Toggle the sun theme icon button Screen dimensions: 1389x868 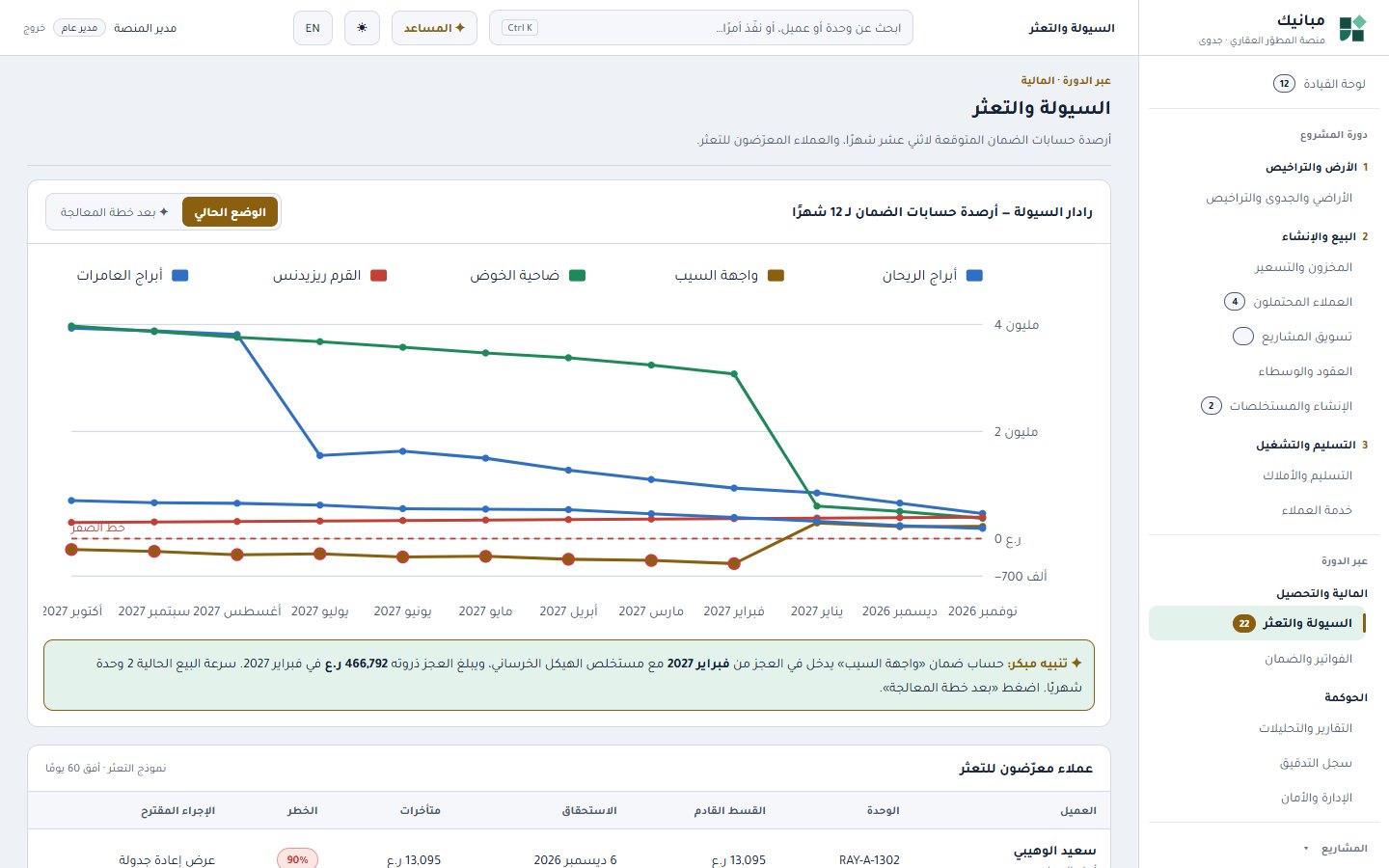362,28
